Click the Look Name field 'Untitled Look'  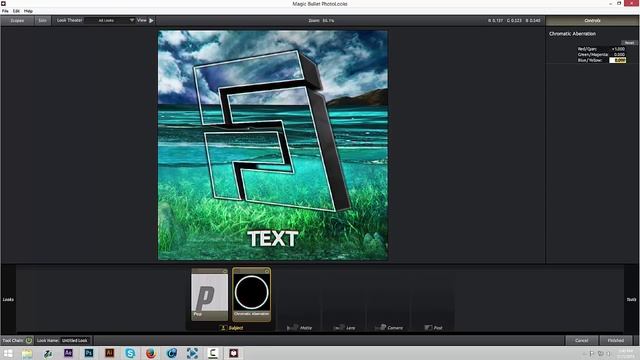(75, 340)
